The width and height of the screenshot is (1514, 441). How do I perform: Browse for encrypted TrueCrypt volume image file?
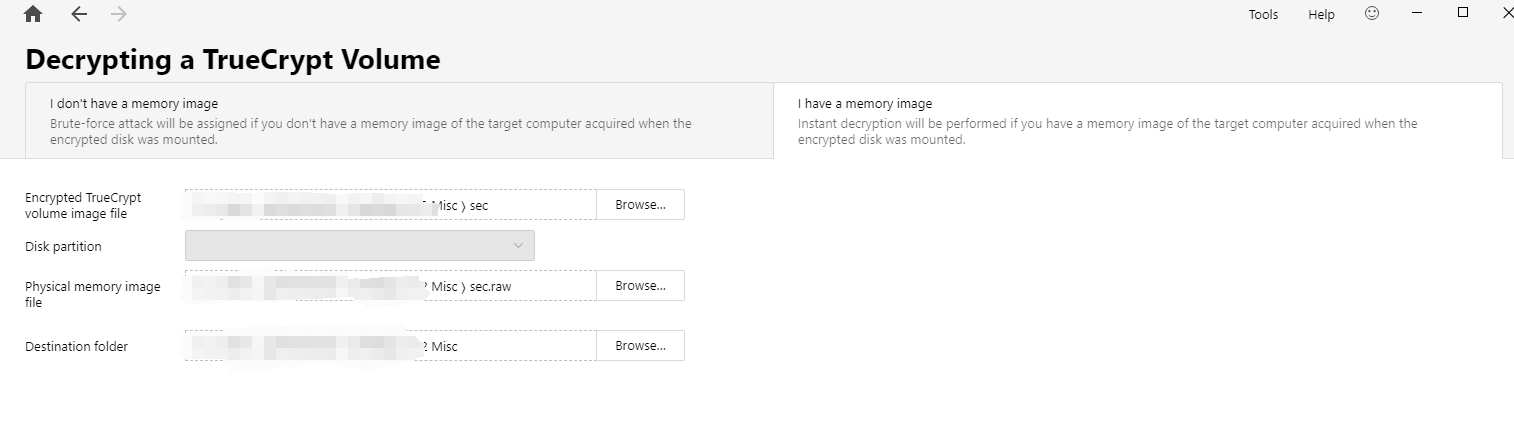[640, 205]
